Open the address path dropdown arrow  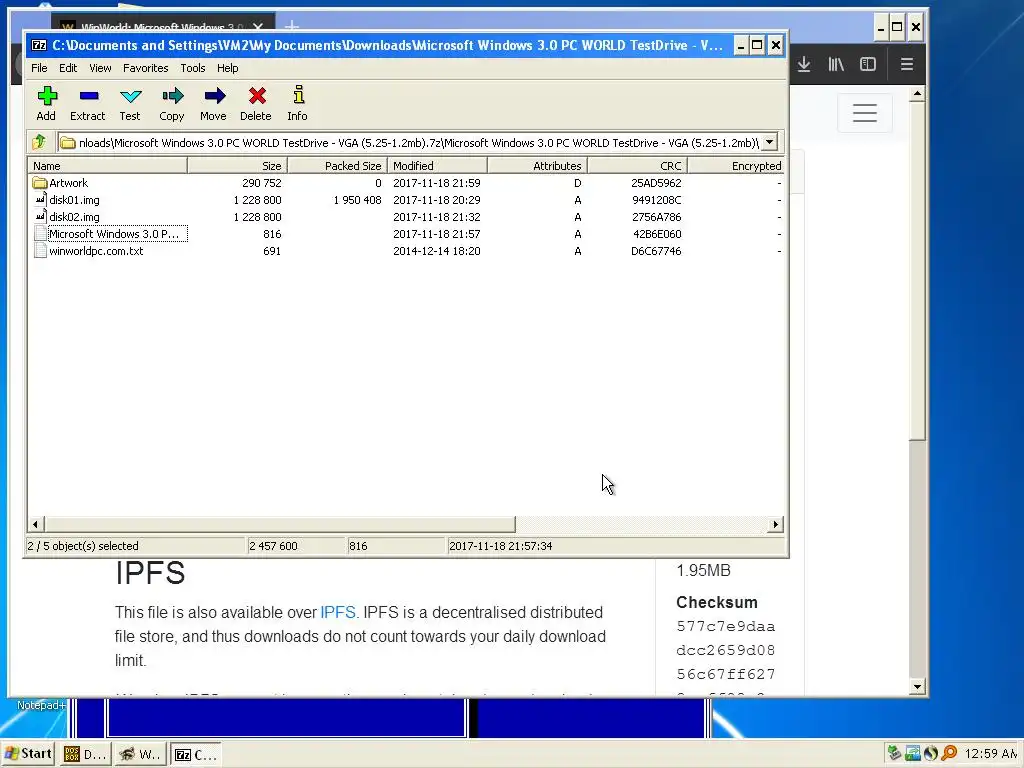coord(770,142)
